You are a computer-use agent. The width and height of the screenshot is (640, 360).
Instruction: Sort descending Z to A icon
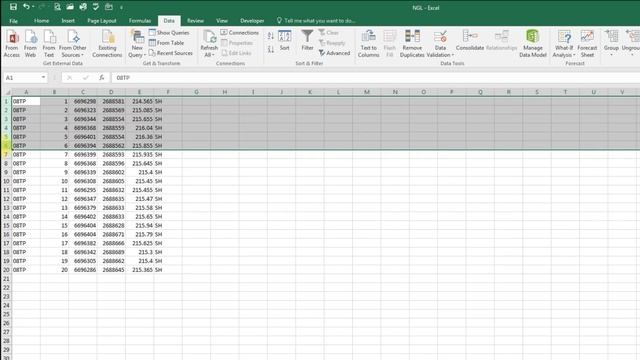pos(271,49)
